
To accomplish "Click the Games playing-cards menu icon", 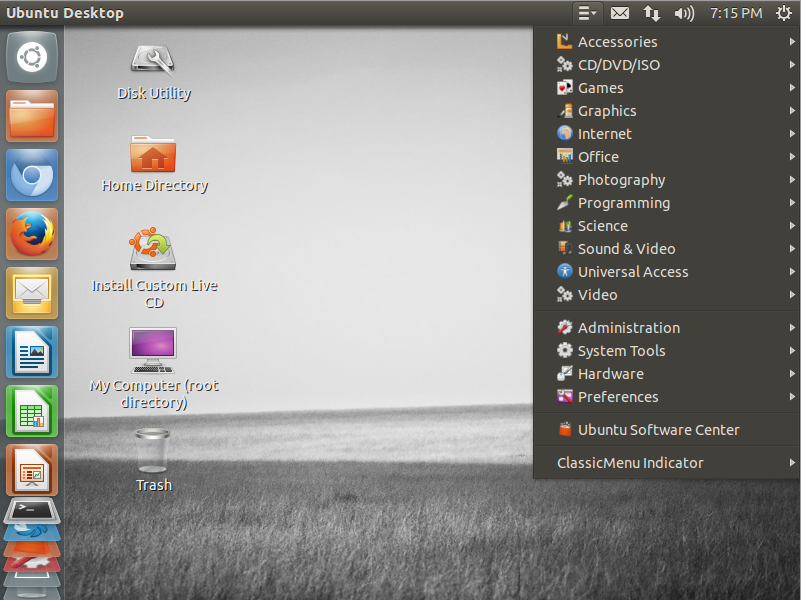I will [x=564, y=88].
